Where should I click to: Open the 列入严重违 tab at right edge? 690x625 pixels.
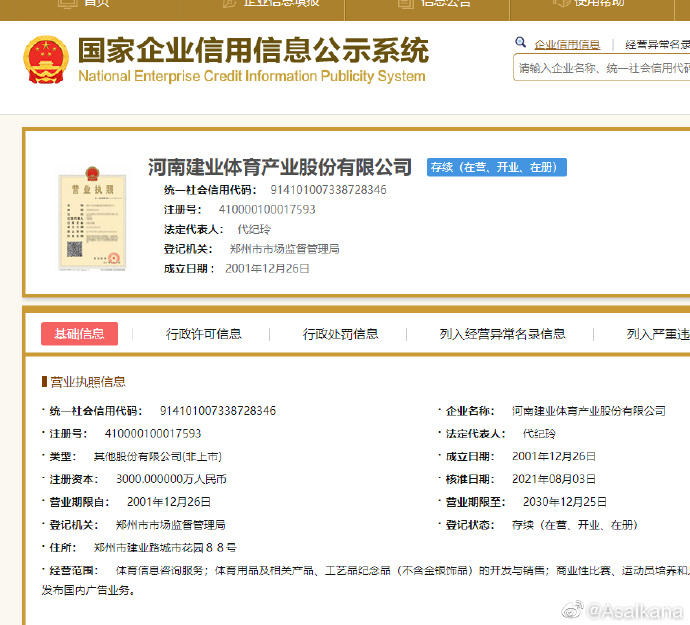[657, 334]
